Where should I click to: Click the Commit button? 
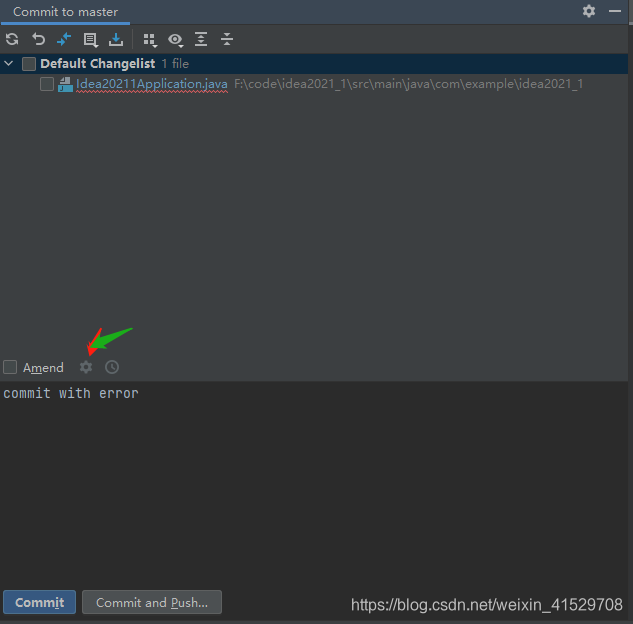pos(40,602)
